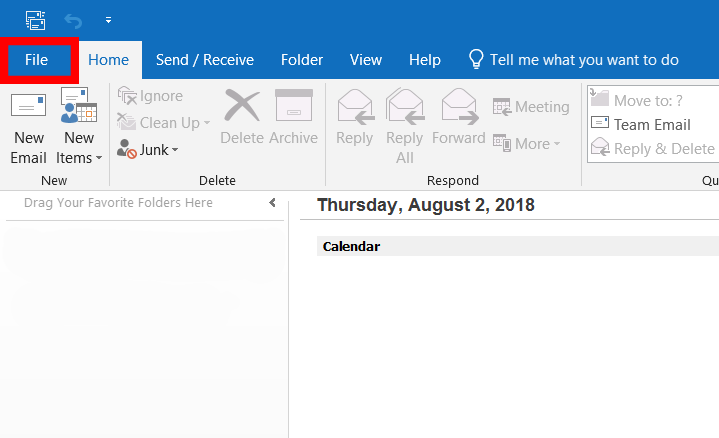
Task: Open the File tab
Action: (x=37, y=60)
